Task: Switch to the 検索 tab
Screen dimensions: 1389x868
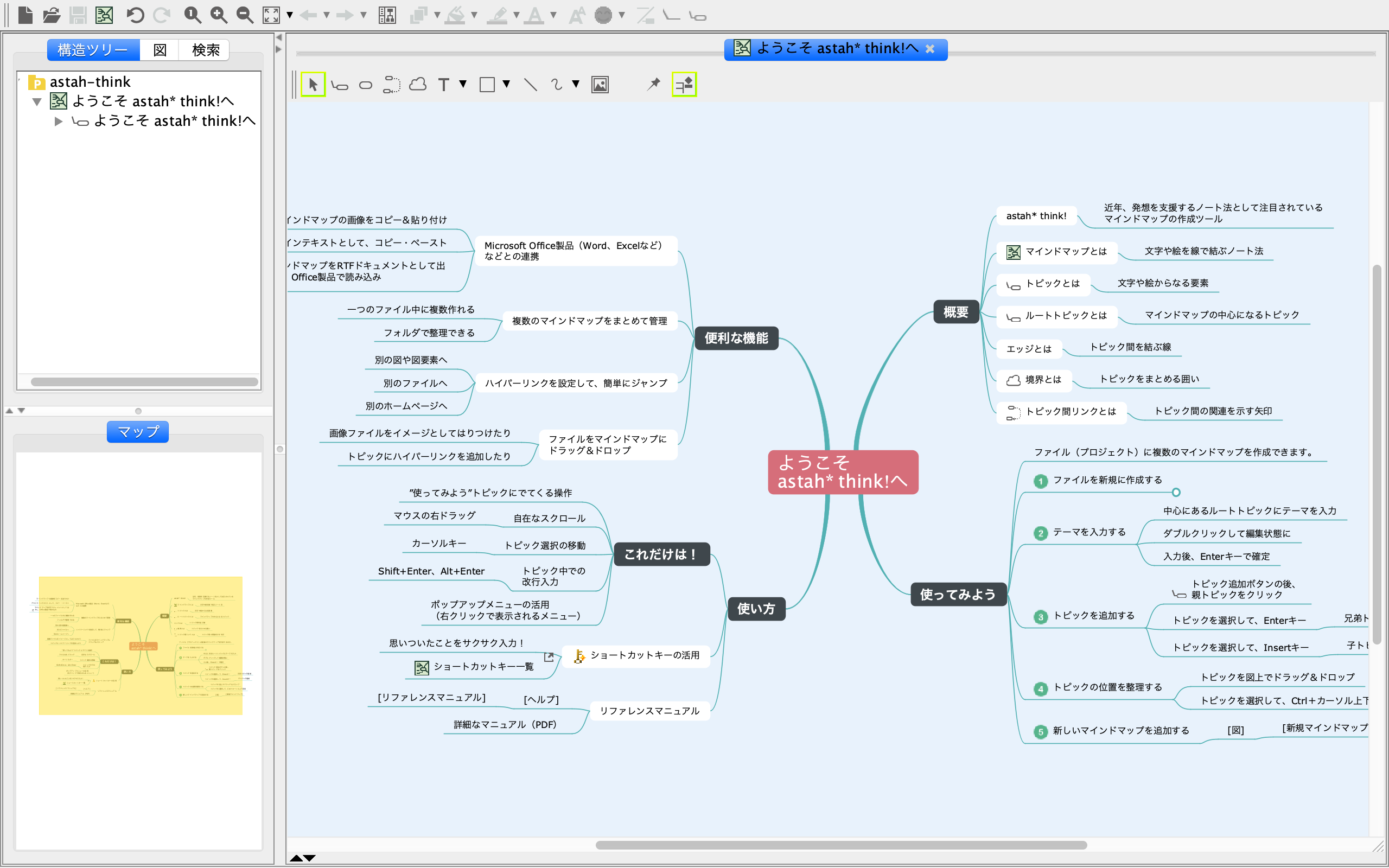Action: click(x=205, y=50)
